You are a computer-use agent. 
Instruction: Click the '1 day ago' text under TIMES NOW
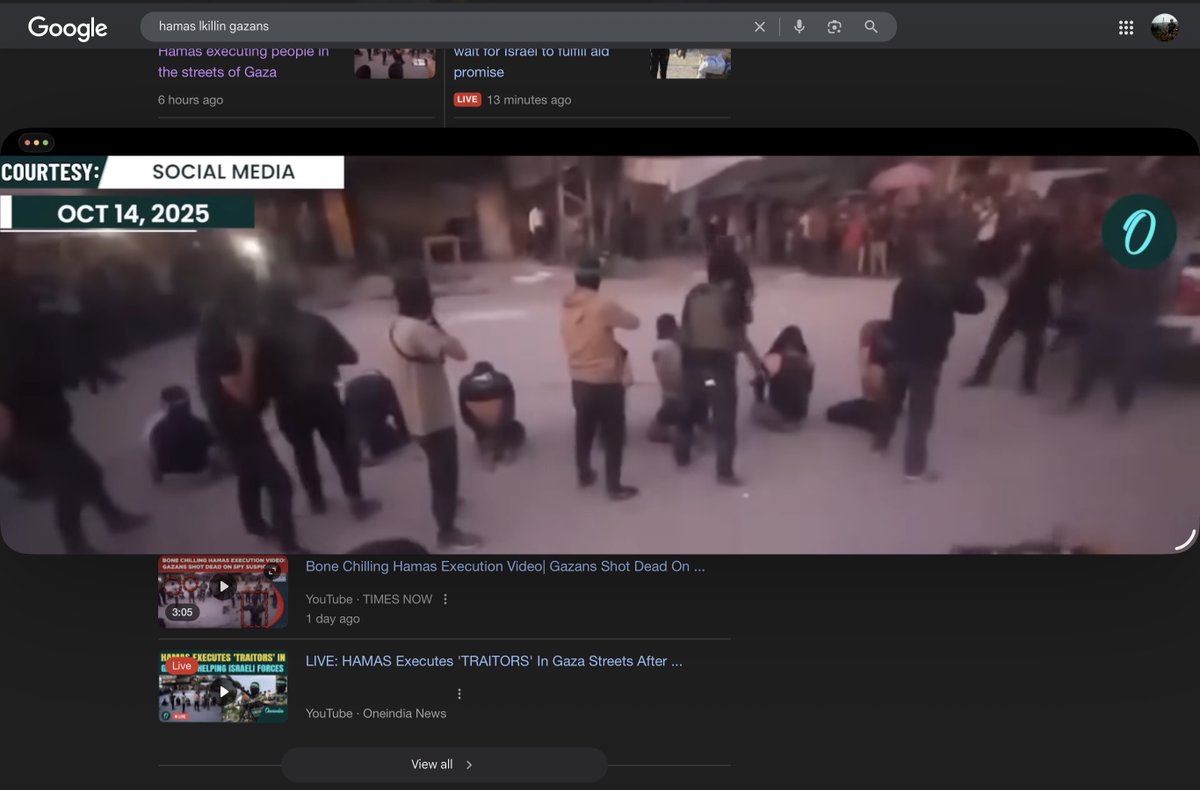pyautogui.click(x=333, y=619)
